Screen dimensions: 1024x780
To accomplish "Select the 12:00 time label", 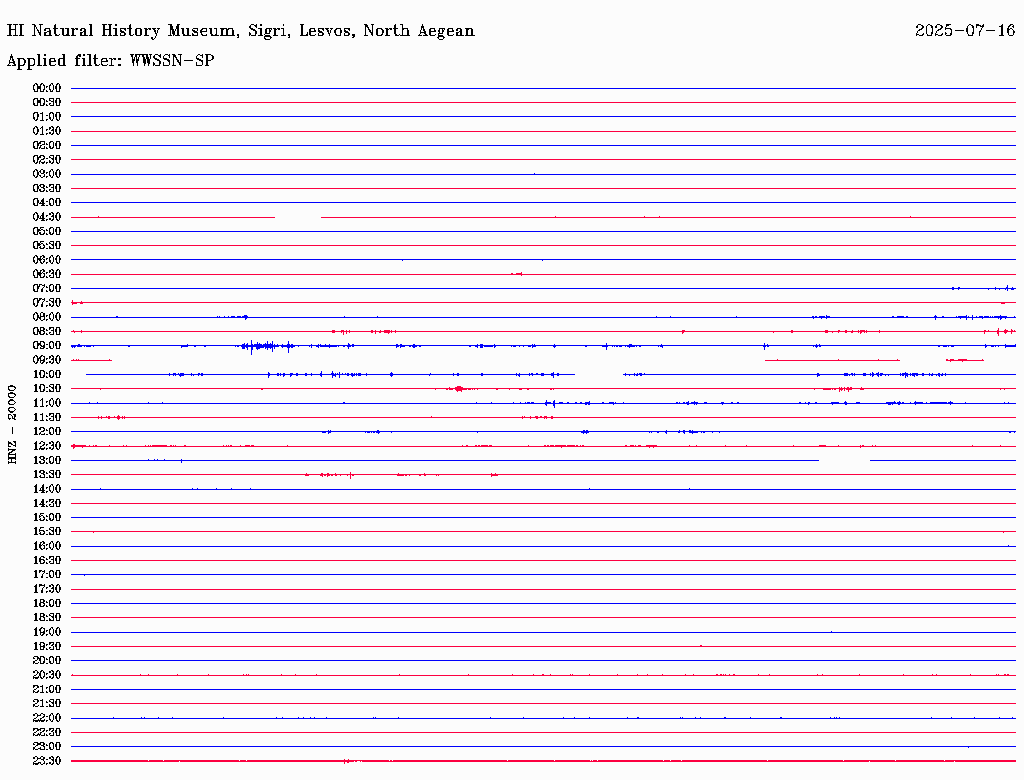I will pyautogui.click(x=47, y=432).
